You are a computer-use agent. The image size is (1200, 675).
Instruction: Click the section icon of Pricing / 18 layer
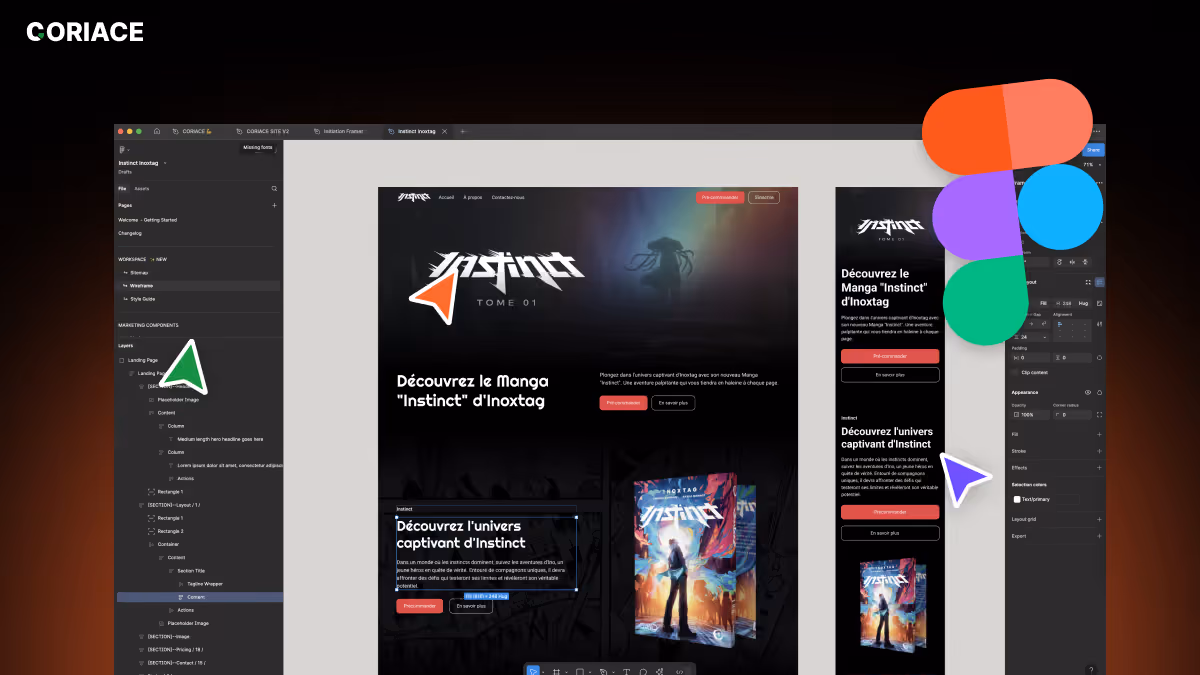141,649
